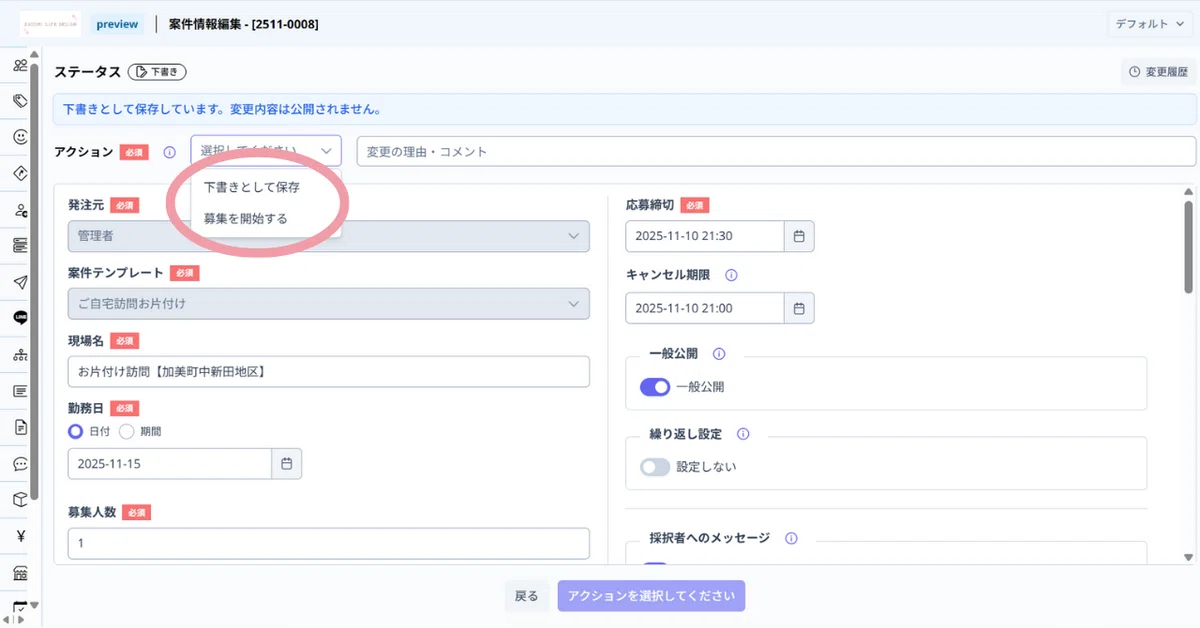The width and height of the screenshot is (1200, 628).
Task: Click the 下書き status badge
Action: [158, 72]
